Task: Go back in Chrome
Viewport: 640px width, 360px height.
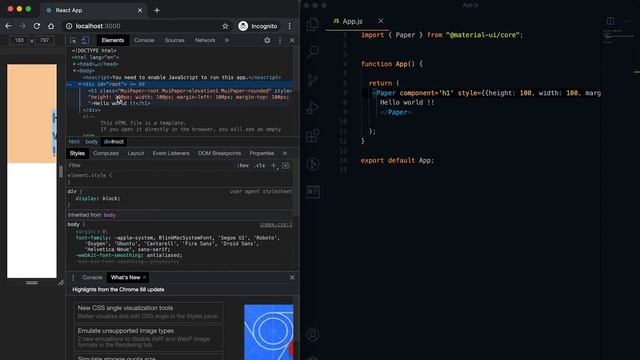Action: 9,26
